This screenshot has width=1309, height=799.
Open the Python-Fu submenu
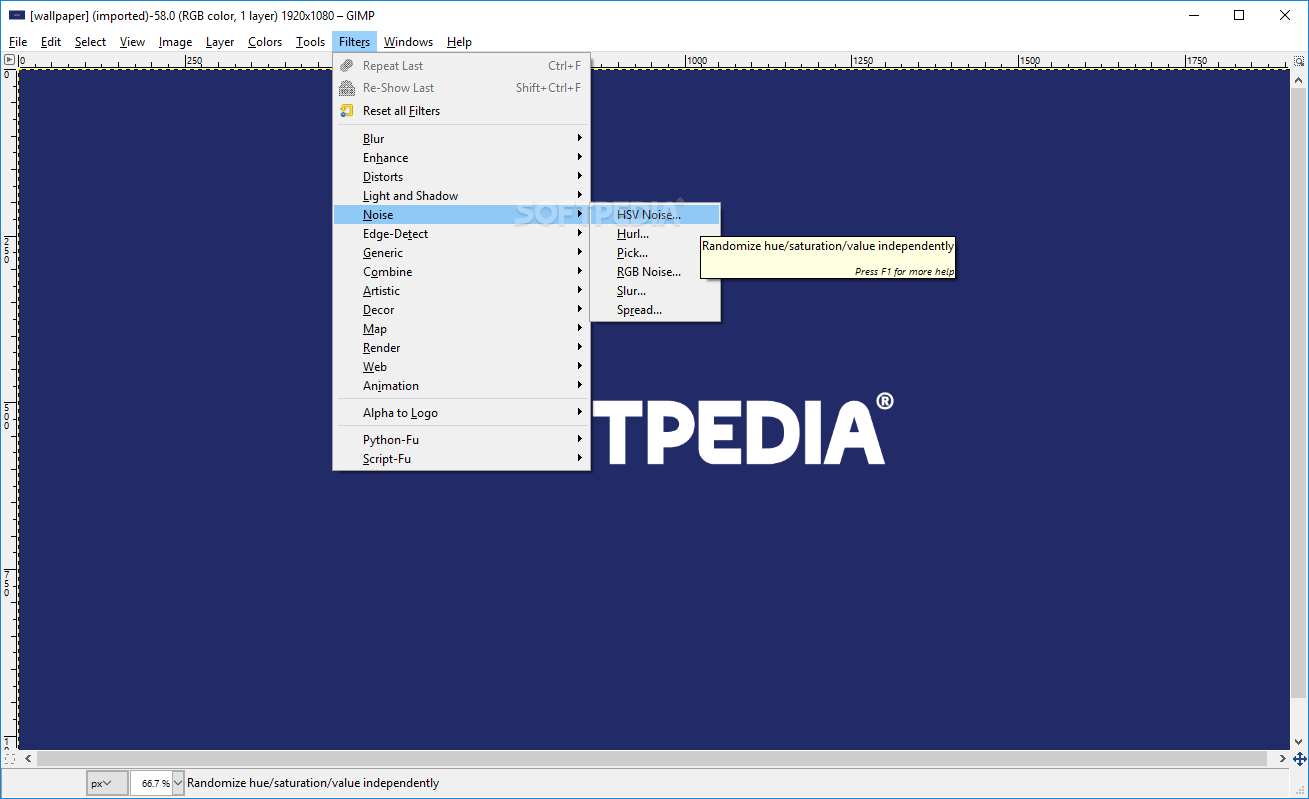(x=462, y=440)
